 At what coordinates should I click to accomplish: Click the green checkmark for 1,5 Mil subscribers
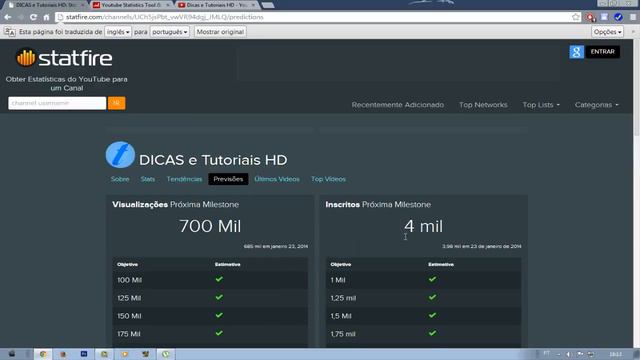[x=432, y=315]
